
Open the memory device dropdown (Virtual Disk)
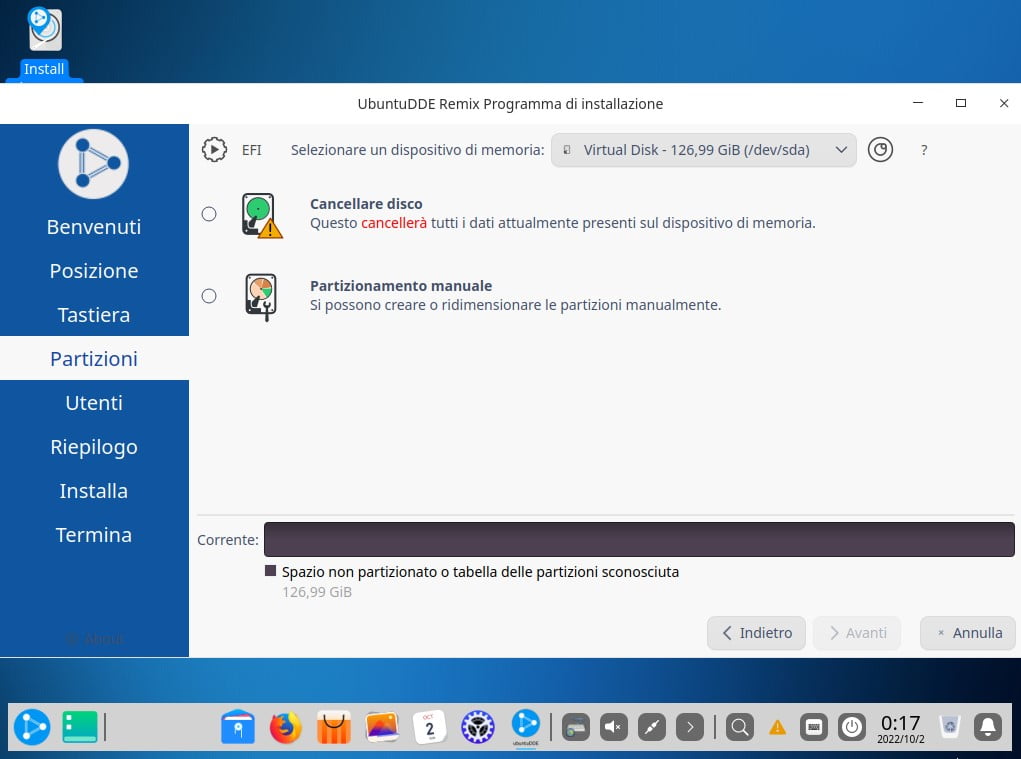coord(703,150)
